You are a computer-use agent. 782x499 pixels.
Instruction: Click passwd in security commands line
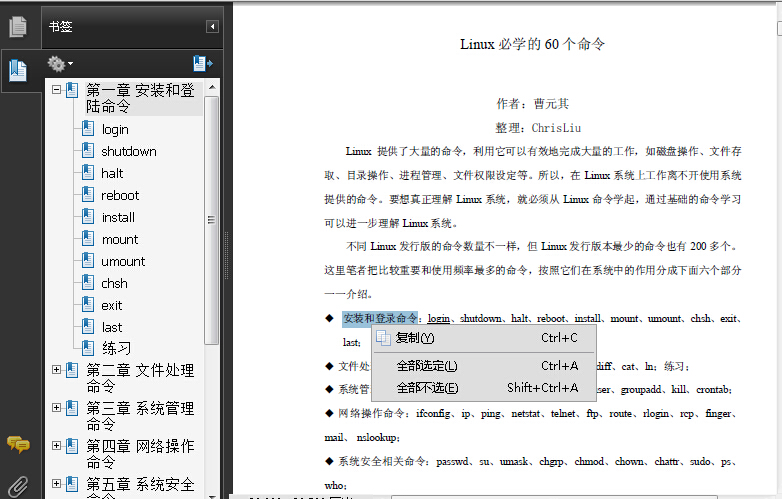point(452,462)
